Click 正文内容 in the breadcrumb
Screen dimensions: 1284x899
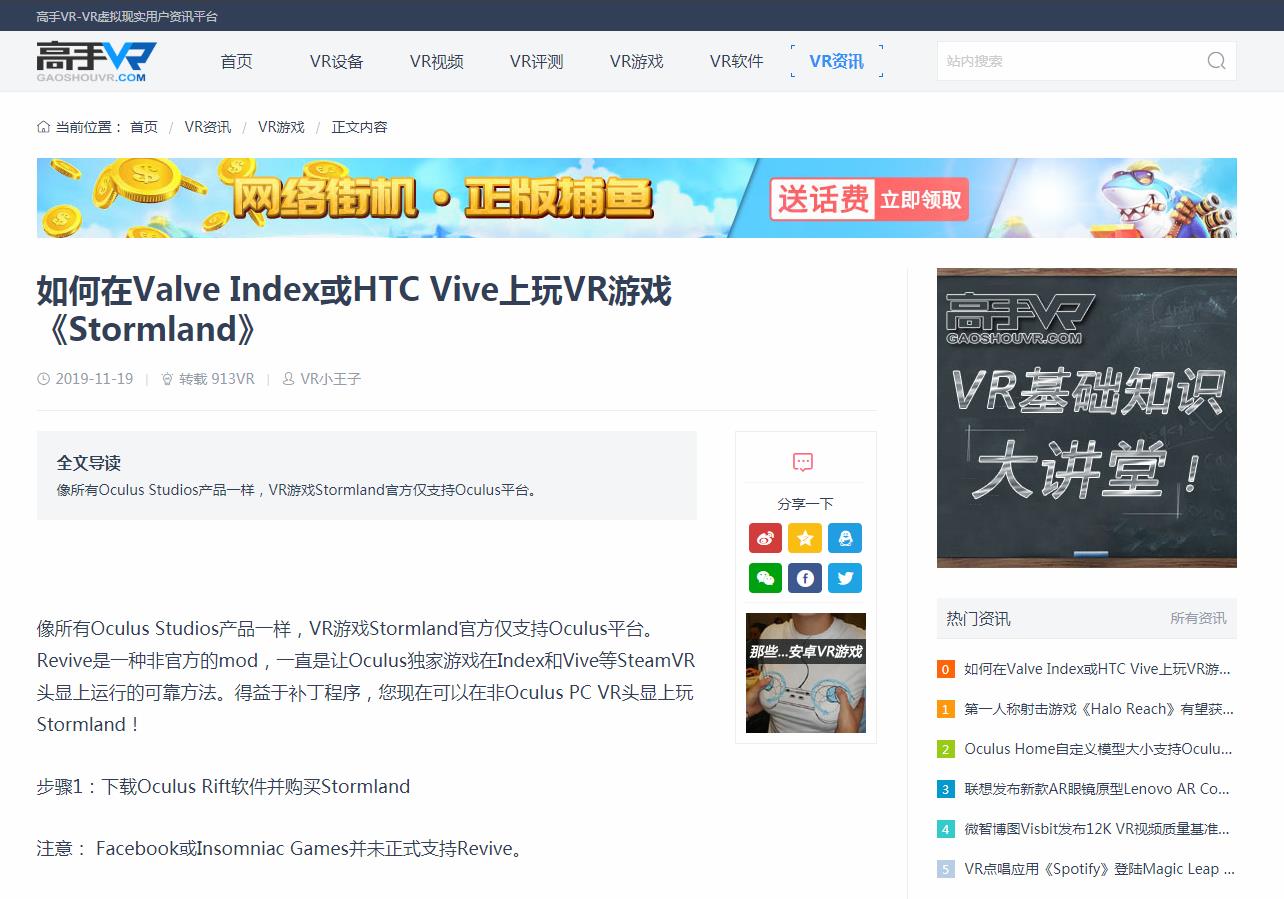pos(359,127)
